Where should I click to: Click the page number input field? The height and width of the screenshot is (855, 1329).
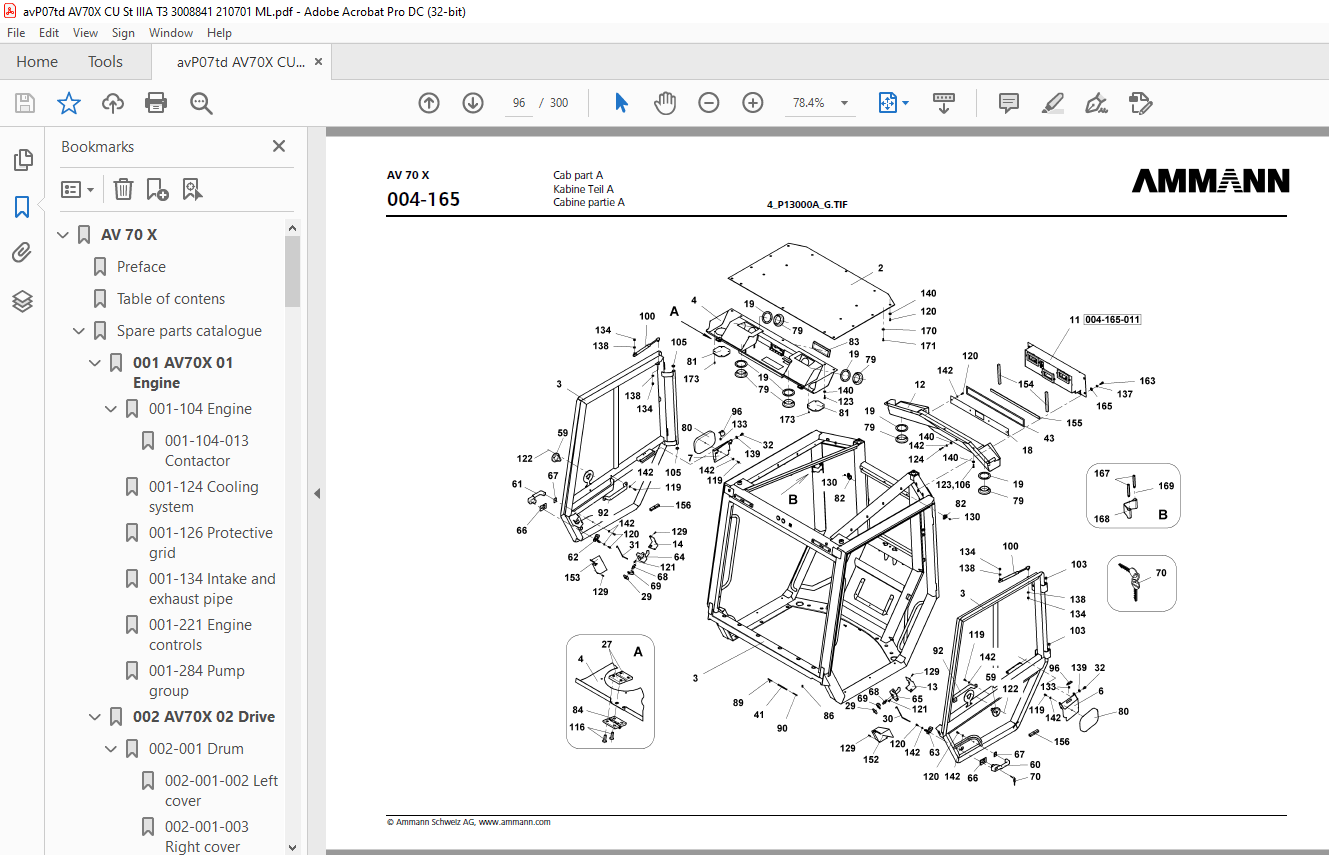tap(519, 103)
